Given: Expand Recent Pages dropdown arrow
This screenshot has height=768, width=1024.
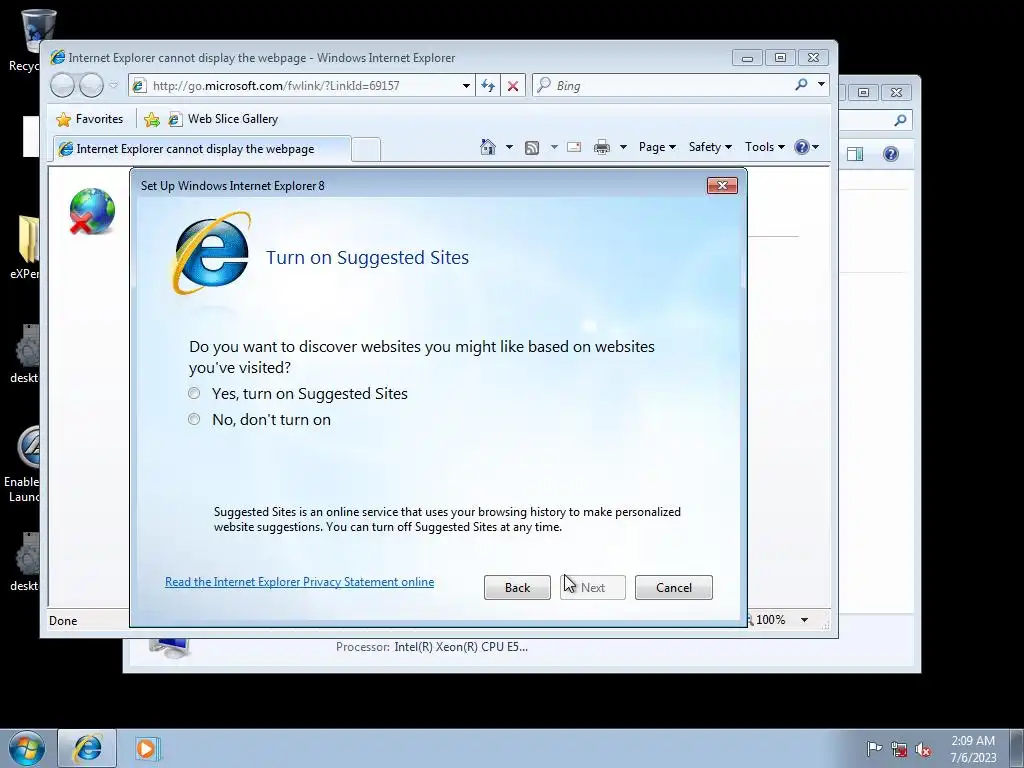Looking at the screenshot, I should 114,86.
